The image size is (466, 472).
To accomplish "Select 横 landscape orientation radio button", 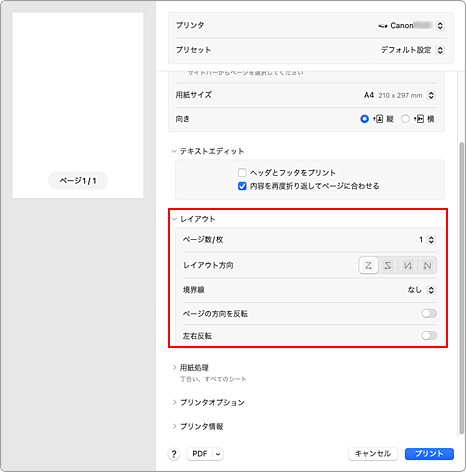I will click(405, 119).
